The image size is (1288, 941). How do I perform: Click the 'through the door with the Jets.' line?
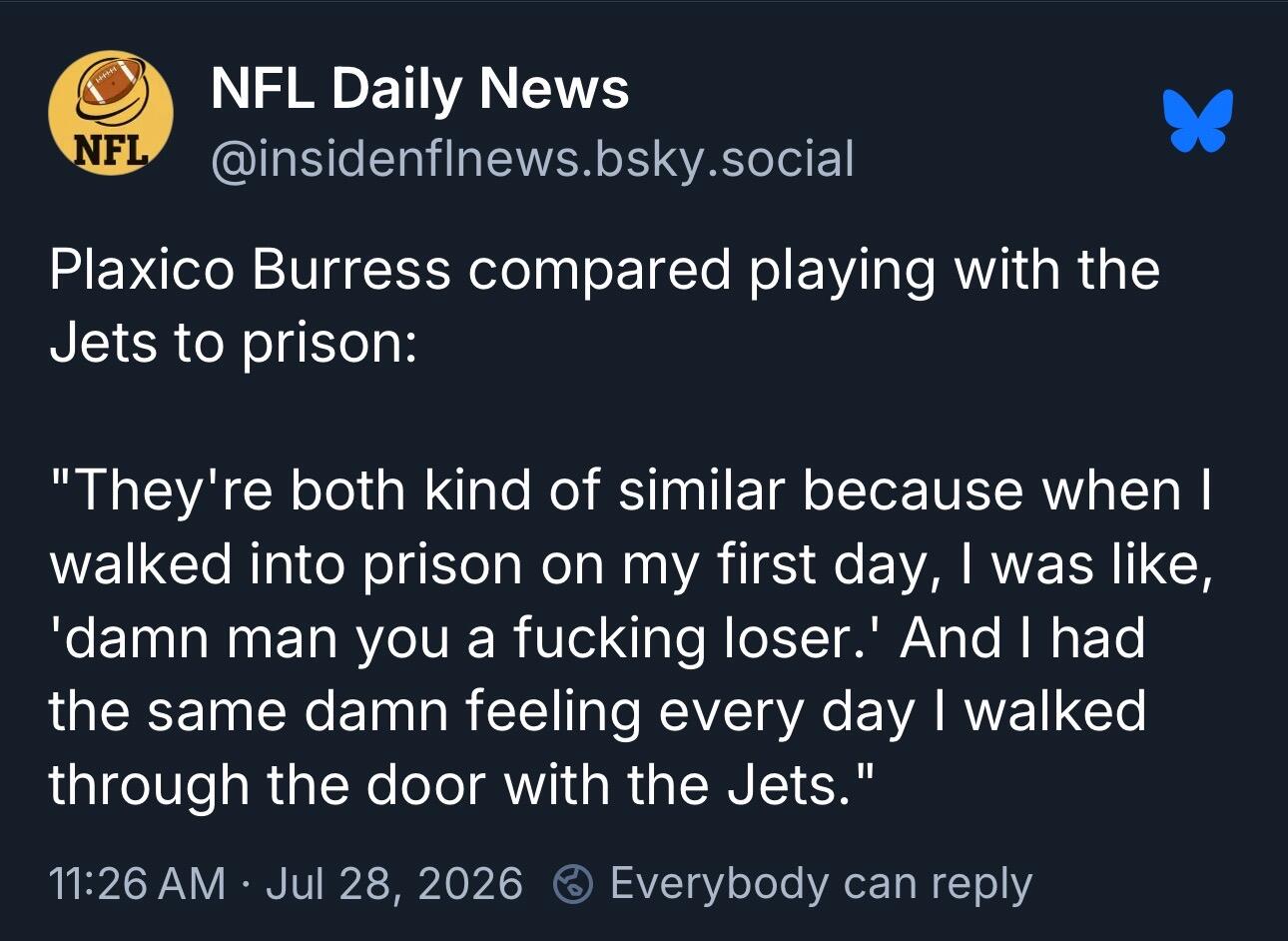click(462, 785)
